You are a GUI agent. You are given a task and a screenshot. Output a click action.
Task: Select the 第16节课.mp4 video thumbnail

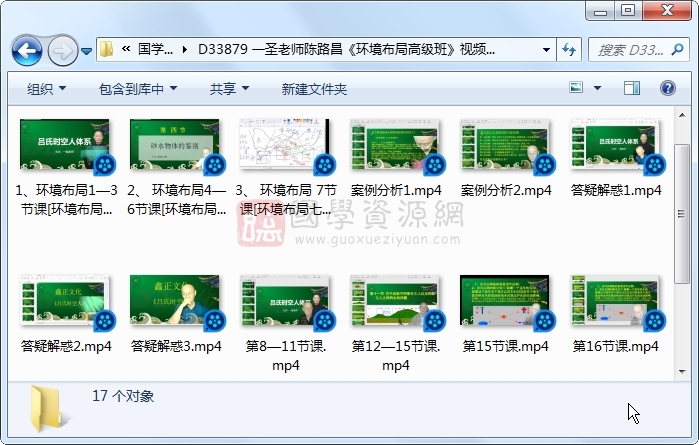click(x=615, y=300)
